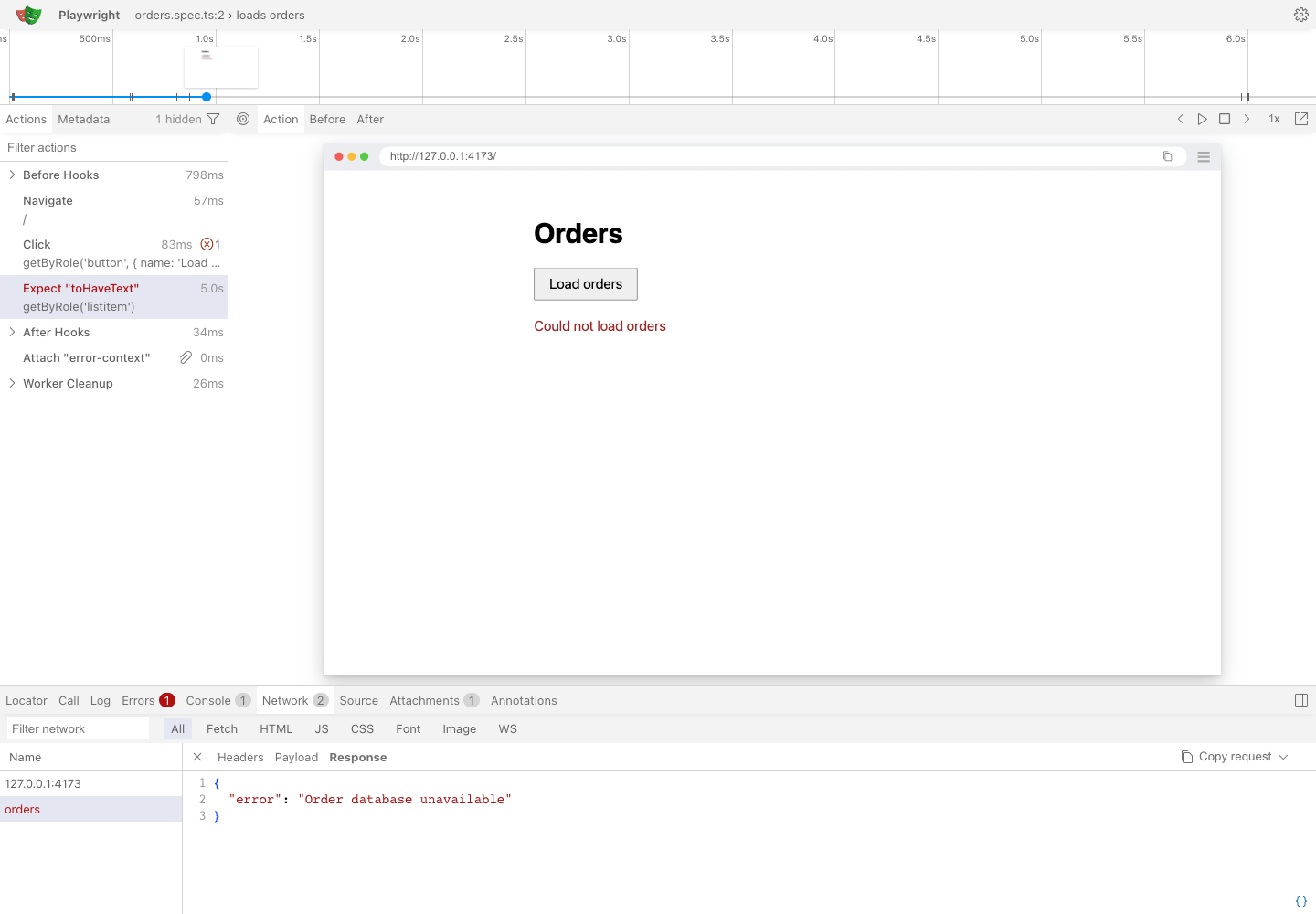Image resolution: width=1316 pixels, height=914 pixels.
Task: Filter network by CSS
Action: (x=362, y=728)
